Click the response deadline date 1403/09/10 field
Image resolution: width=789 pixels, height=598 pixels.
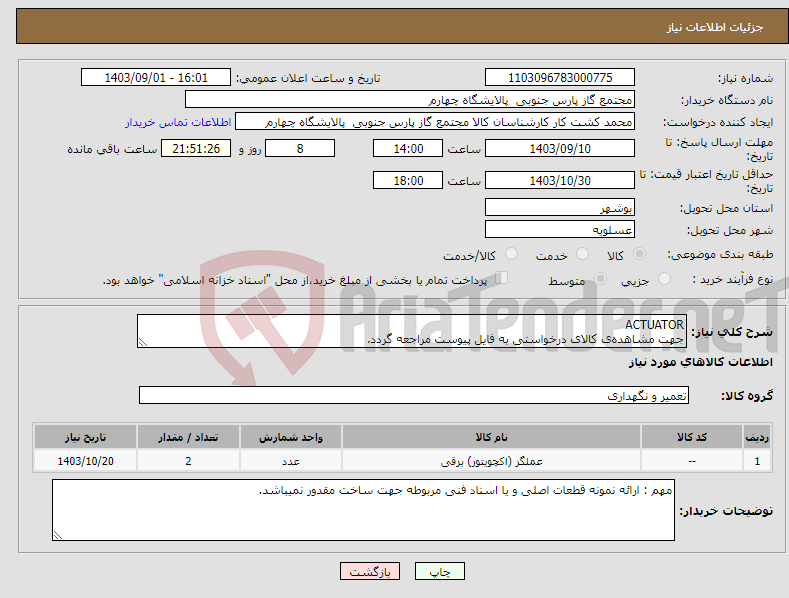point(560,148)
